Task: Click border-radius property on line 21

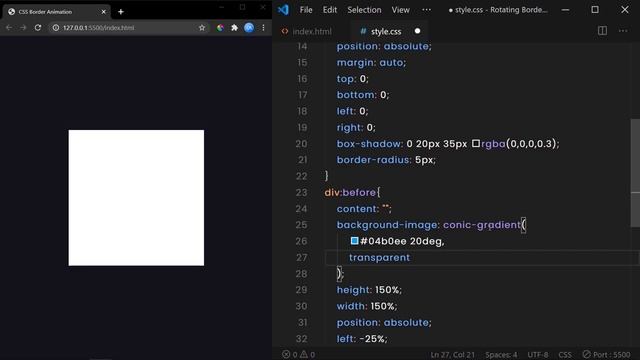Action: pos(374,160)
